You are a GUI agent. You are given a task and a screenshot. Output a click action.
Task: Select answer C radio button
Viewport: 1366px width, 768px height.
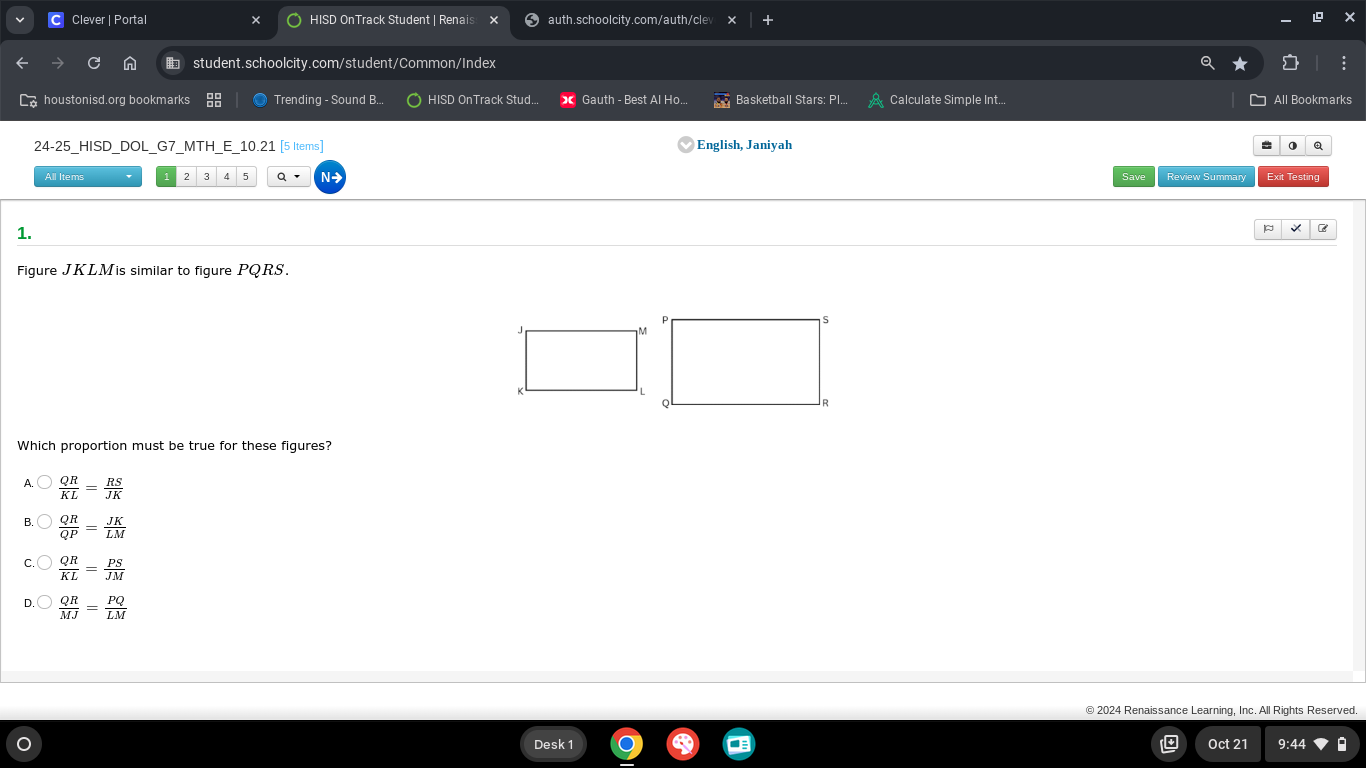point(45,562)
